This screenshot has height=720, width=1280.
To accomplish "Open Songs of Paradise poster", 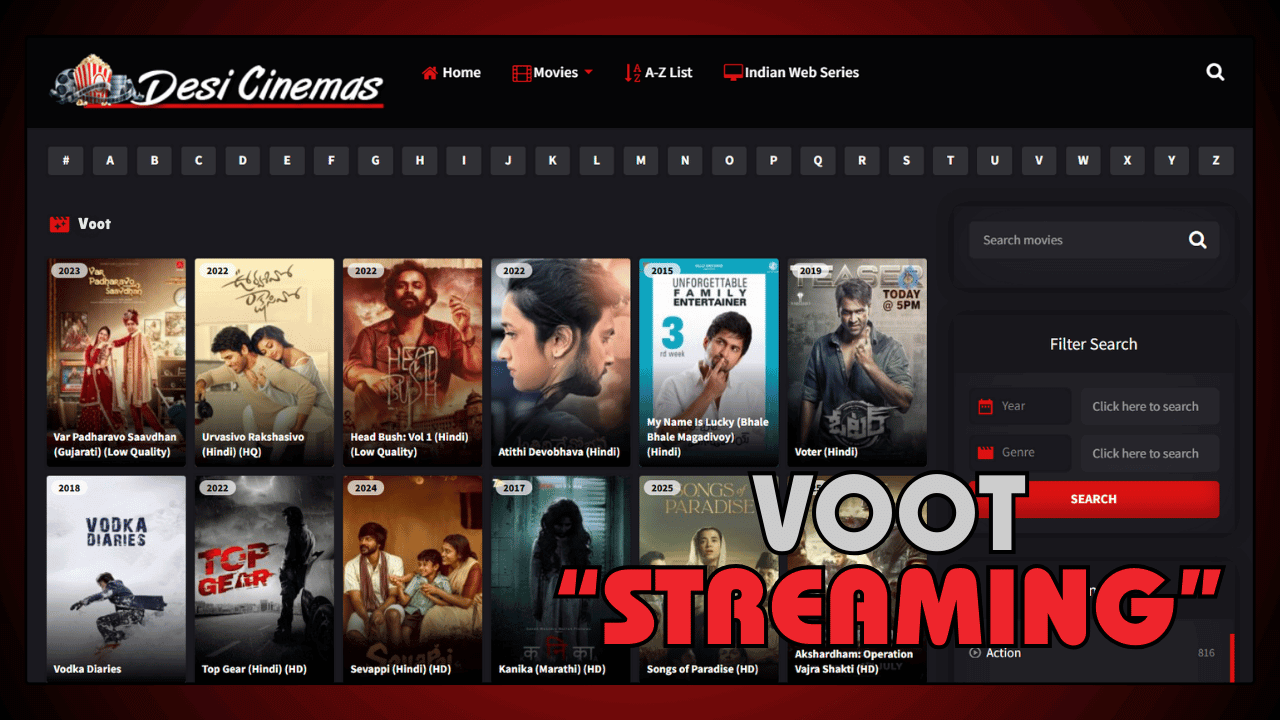I will point(709,579).
